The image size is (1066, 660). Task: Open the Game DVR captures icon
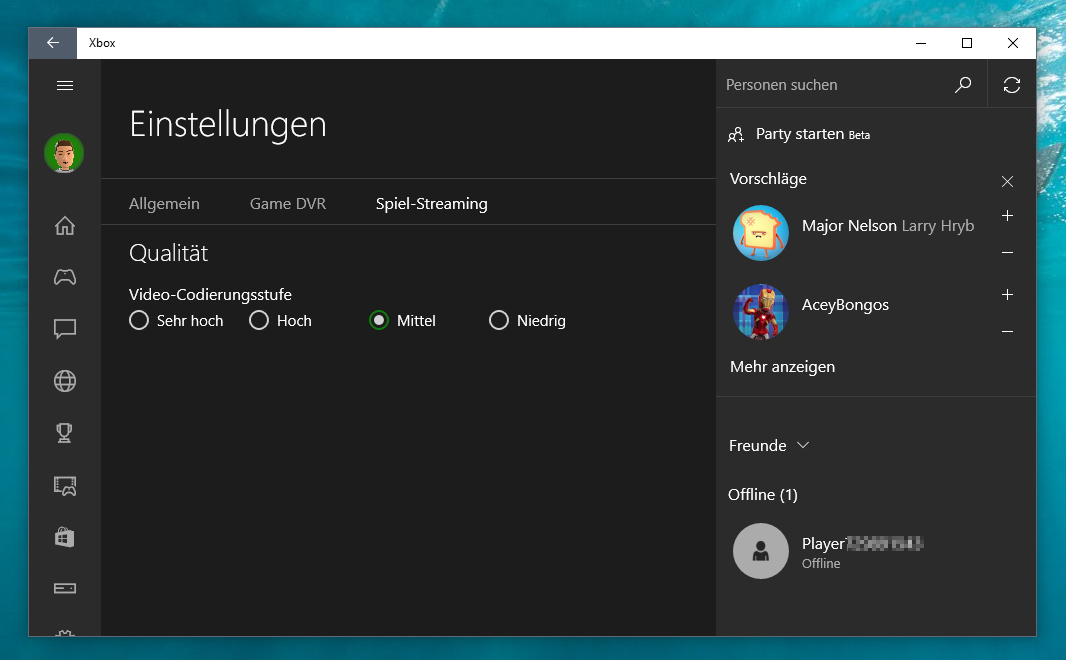point(65,485)
